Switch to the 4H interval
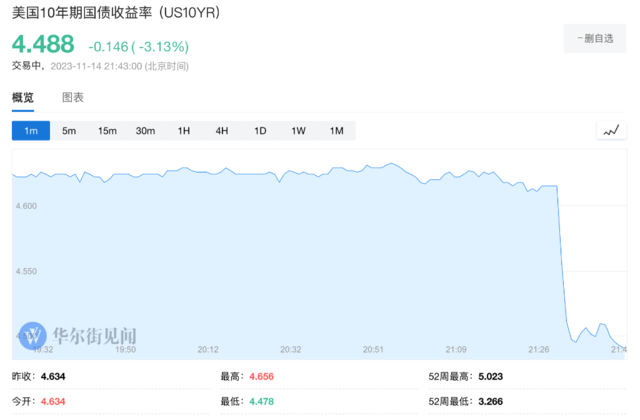This screenshot has width=640, height=420. point(221,131)
